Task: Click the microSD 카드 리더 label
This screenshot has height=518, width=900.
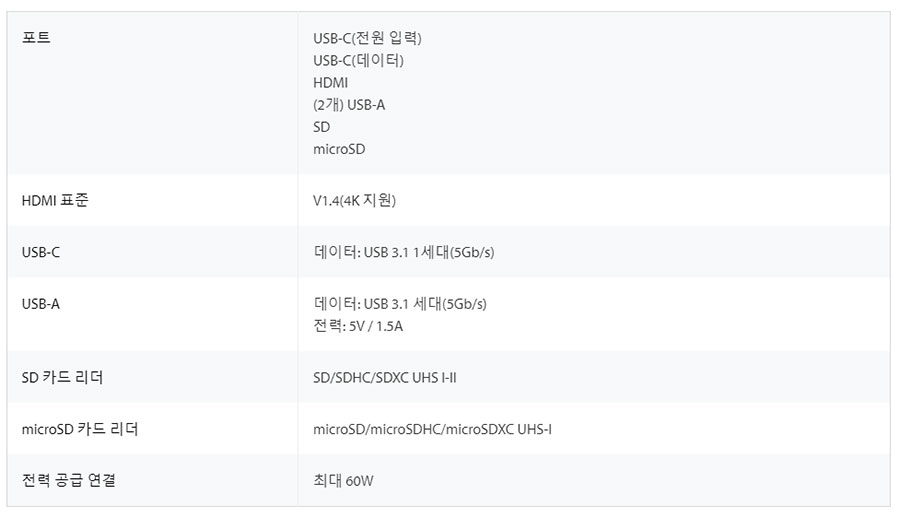Action: 80,429
